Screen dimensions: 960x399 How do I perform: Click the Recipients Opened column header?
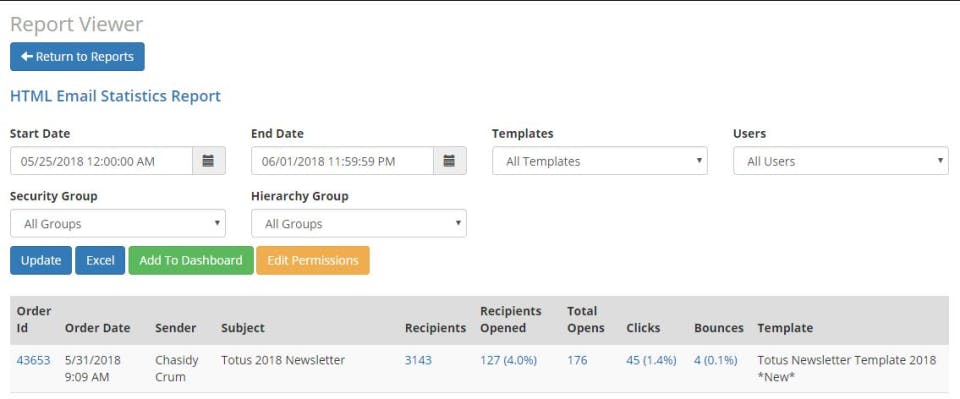[511, 319]
